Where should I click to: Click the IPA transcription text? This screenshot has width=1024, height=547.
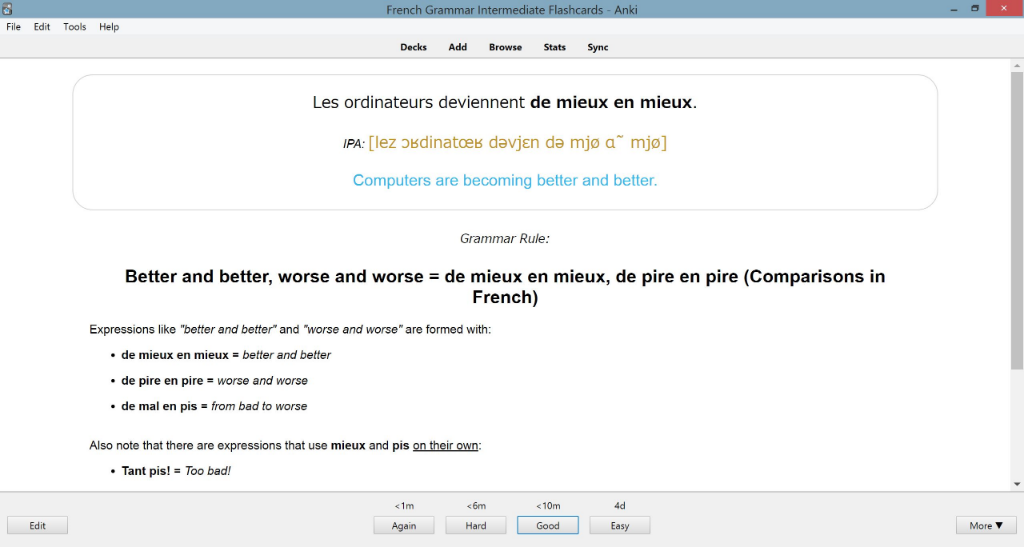tap(517, 142)
